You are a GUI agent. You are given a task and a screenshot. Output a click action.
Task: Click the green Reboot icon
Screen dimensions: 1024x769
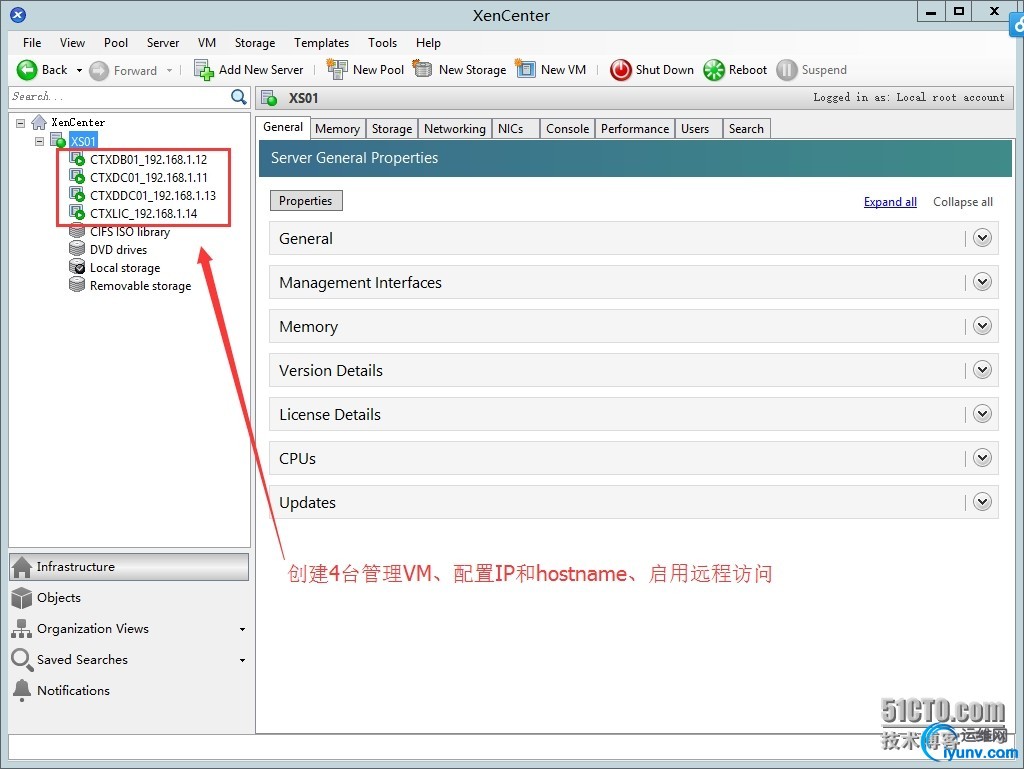[x=714, y=70]
